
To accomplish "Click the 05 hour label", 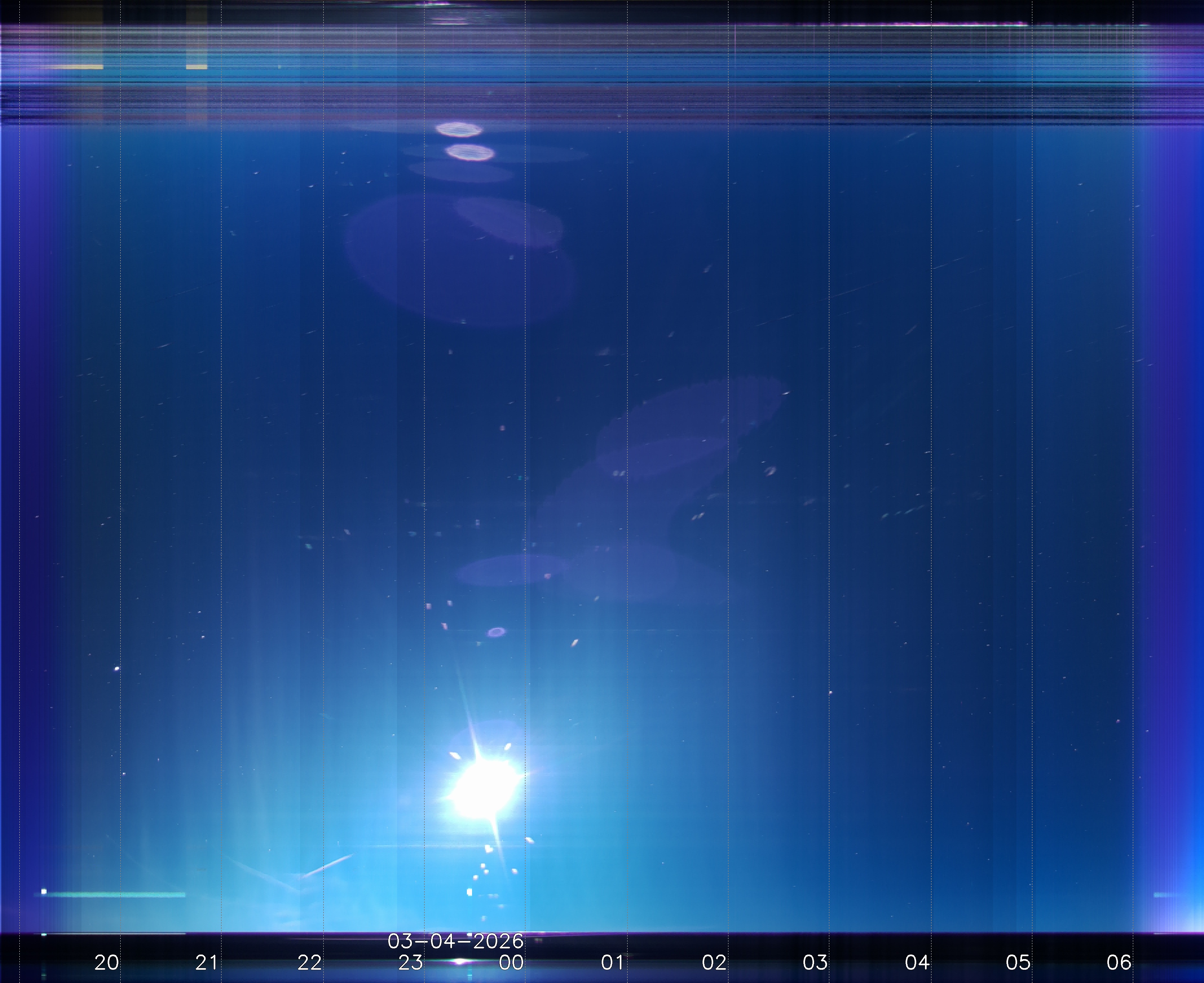I will pos(1017,962).
